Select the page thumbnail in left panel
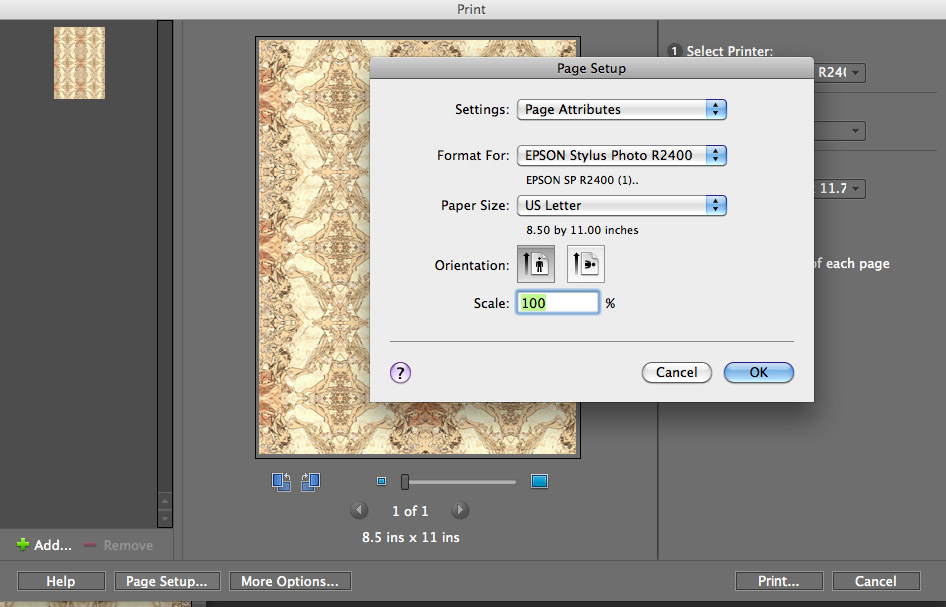 point(79,64)
